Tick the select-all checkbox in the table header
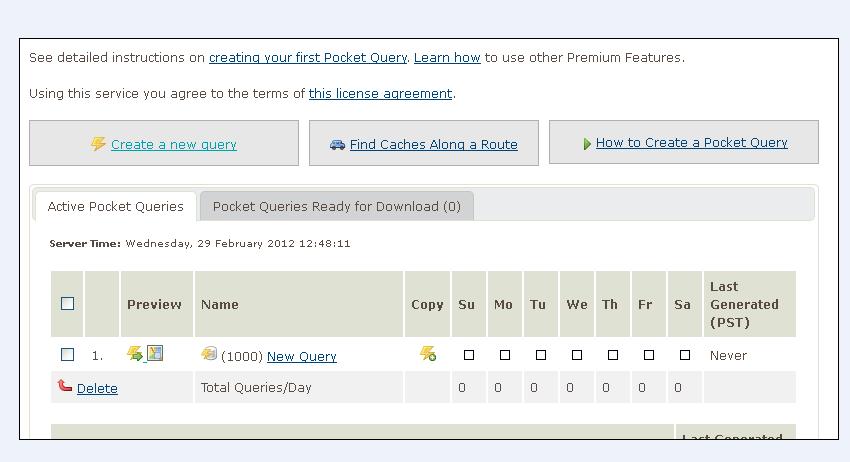The image size is (850, 462). point(67,304)
